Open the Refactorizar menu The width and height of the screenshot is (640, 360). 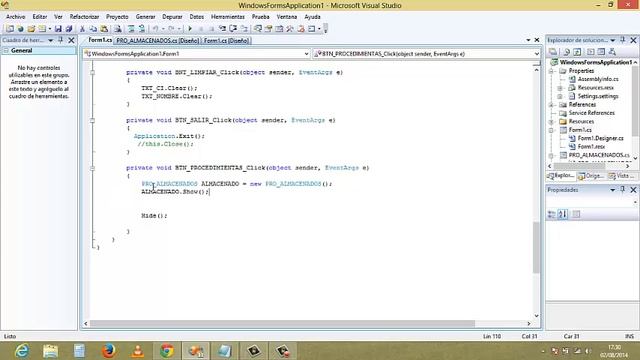(84, 17)
